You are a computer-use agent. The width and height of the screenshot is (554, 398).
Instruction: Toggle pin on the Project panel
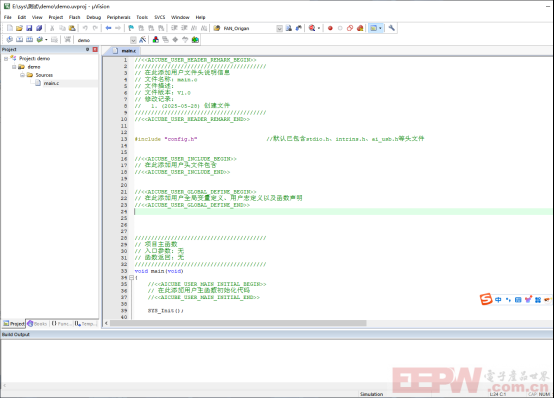87,49
